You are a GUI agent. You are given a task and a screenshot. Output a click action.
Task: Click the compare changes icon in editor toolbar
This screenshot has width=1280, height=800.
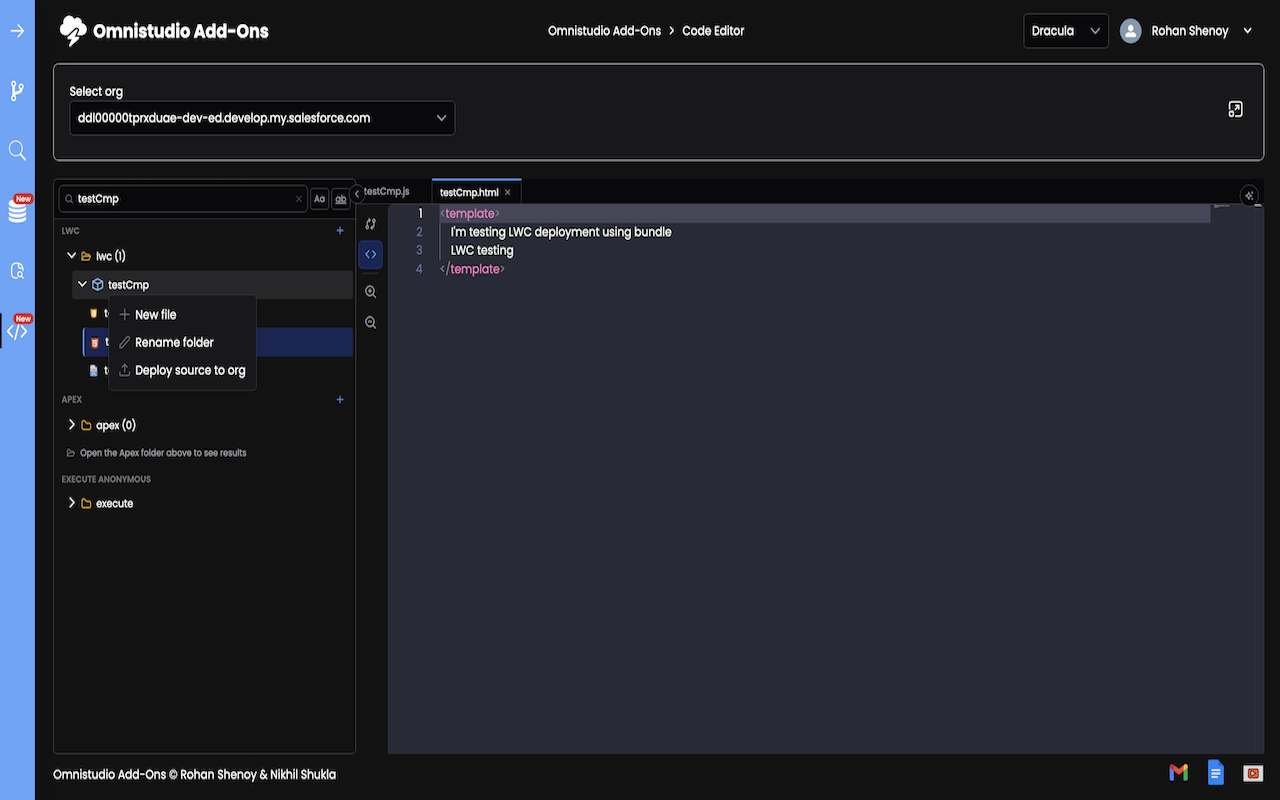pyautogui.click(x=371, y=224)
